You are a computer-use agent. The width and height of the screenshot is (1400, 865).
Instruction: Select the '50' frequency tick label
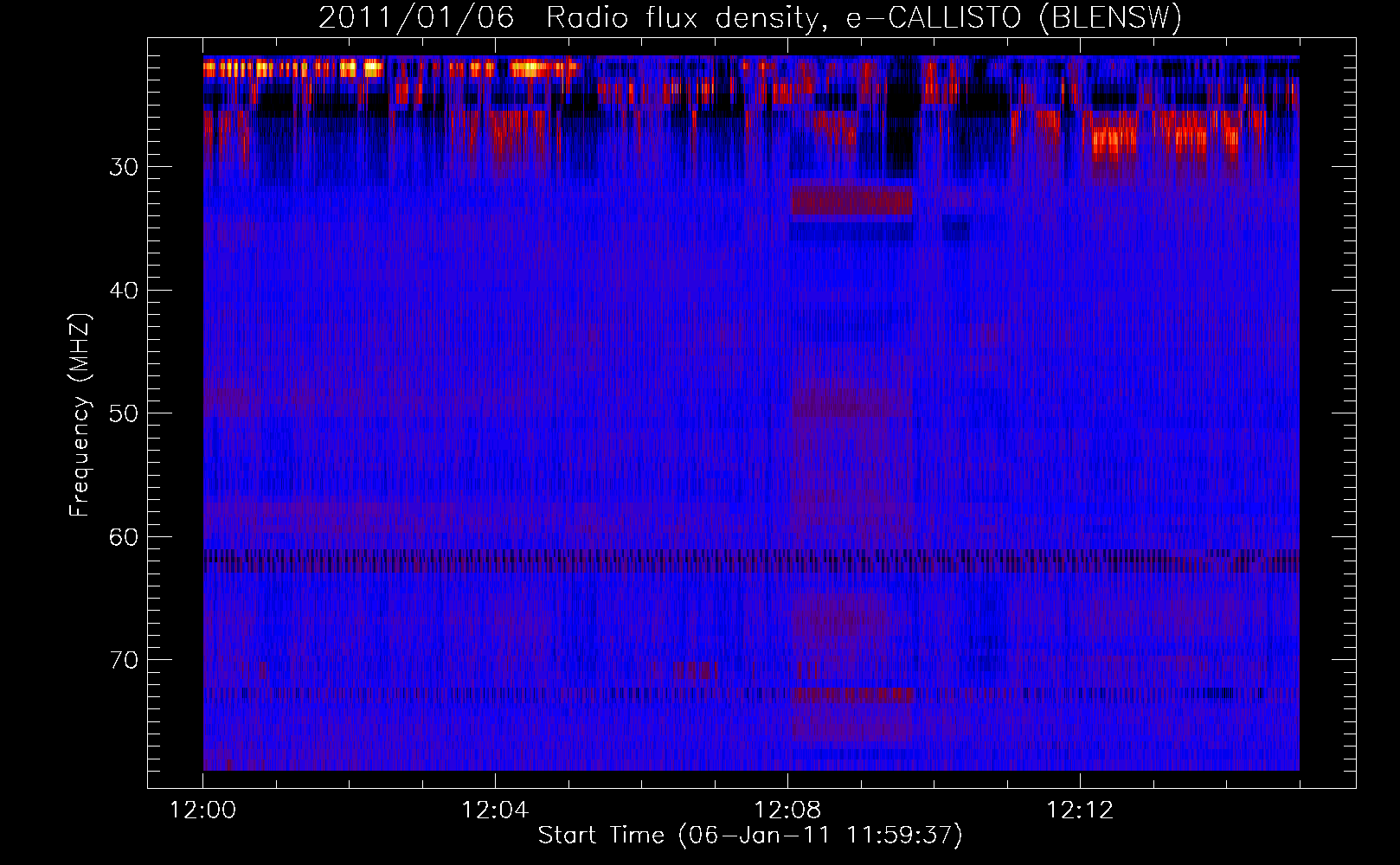click(x=124, y=413)
